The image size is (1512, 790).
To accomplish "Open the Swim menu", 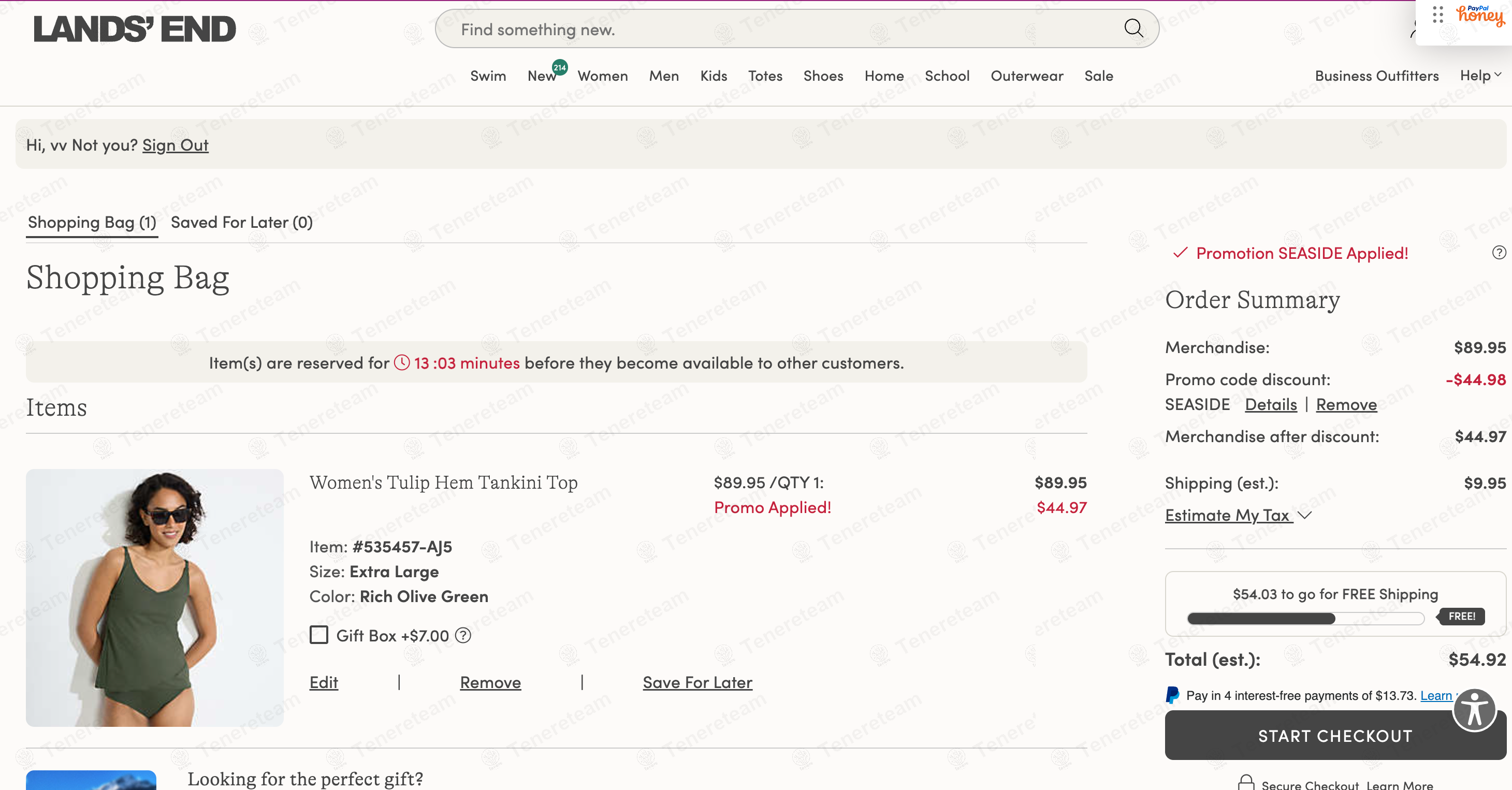I will (x=488, y=76).
